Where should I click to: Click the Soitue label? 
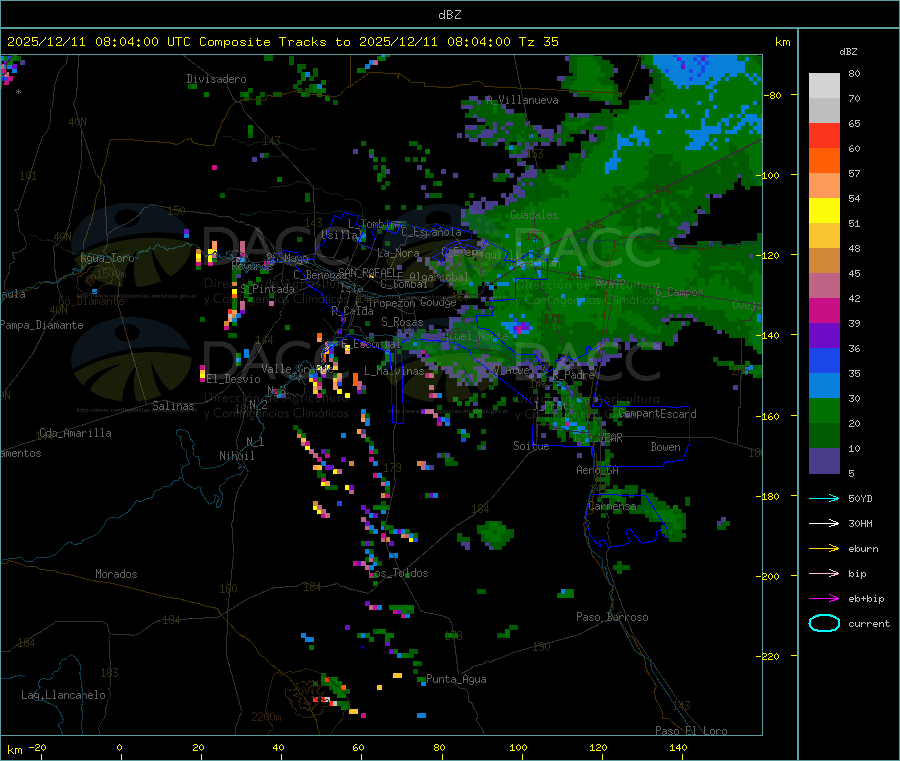coord(531,446)
